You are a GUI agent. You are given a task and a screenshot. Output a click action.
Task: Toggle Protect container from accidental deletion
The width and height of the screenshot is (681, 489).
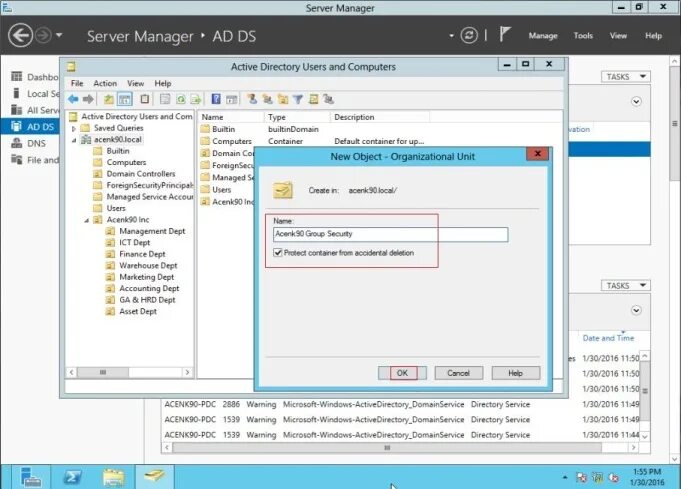[x=278, y=253]
